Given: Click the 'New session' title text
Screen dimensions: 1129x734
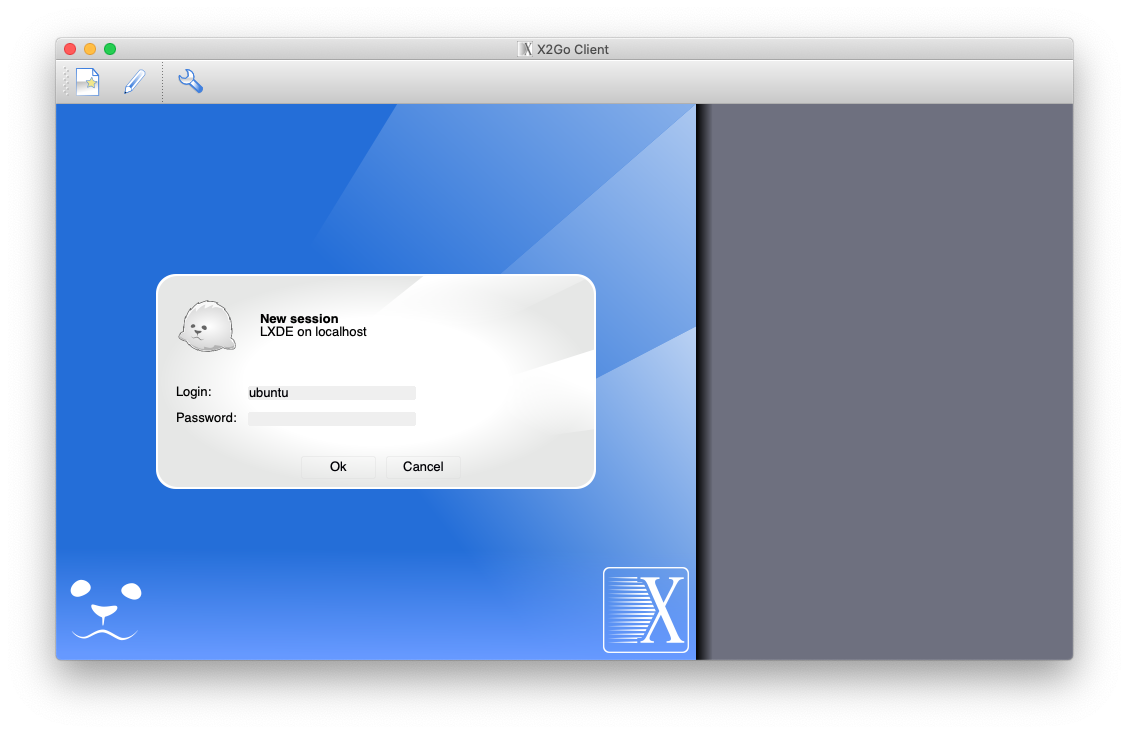Looking at the screenshot, I should (299, 318).
